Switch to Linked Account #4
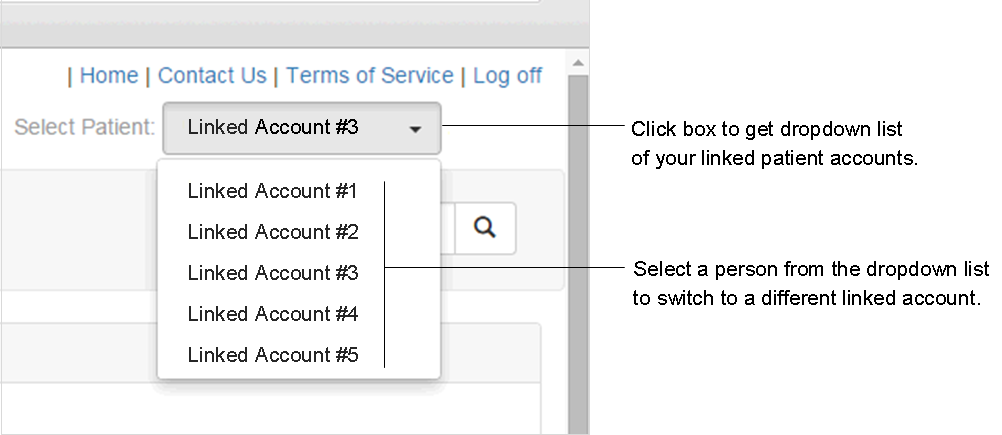Image resolution: width=1002 pixels, height=435 pixels. [272, 314]
